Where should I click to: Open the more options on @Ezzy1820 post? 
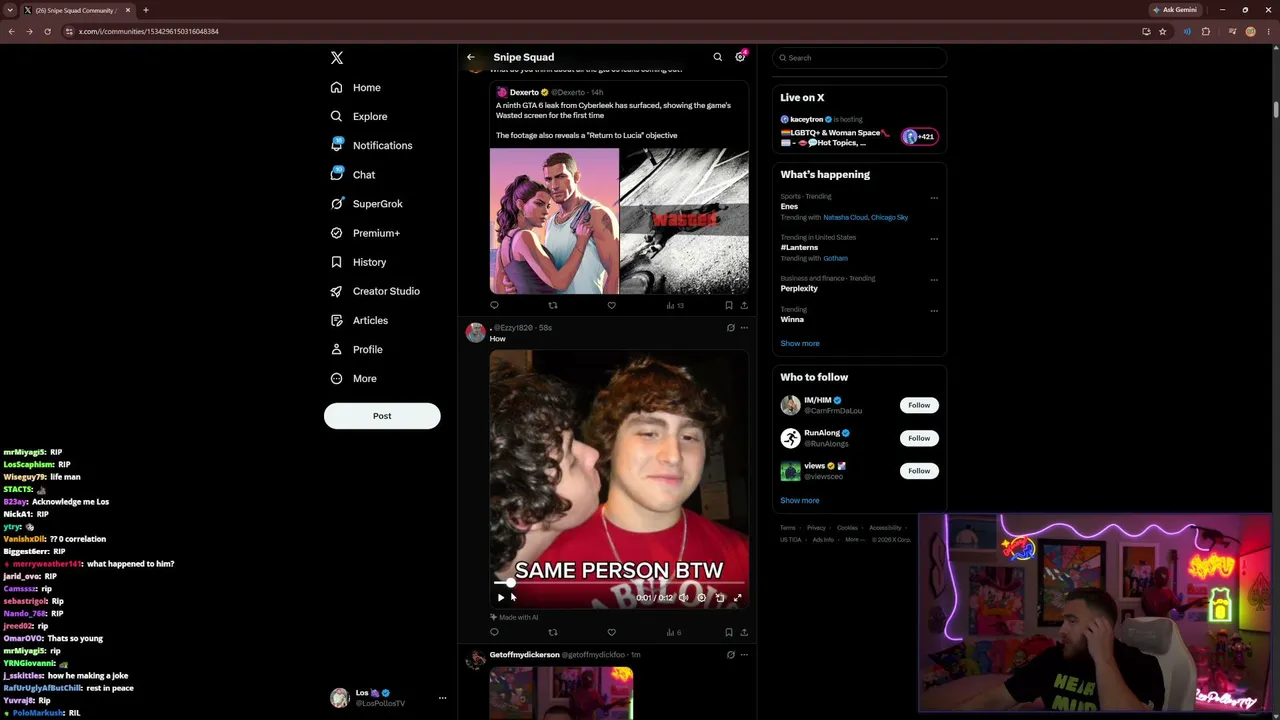743,328
